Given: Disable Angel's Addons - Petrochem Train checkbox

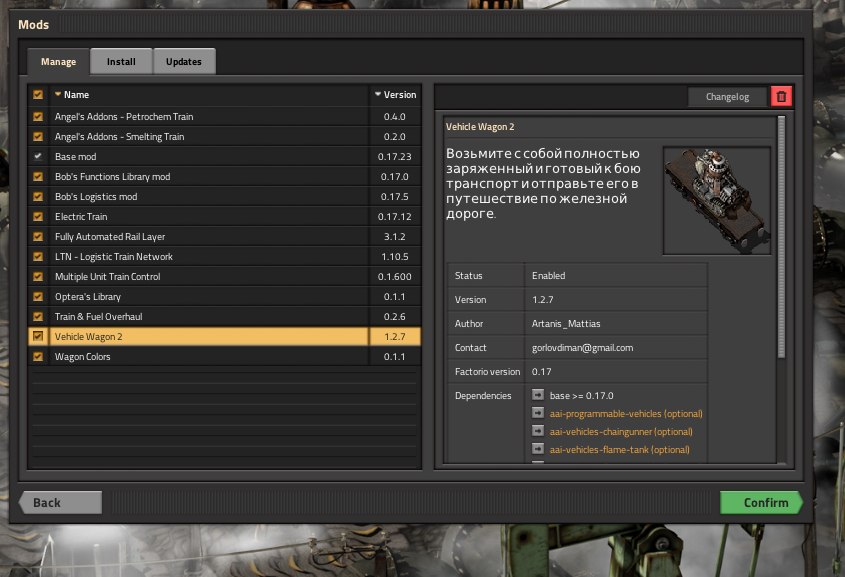Looking at the screenshot, I should 38,116.
